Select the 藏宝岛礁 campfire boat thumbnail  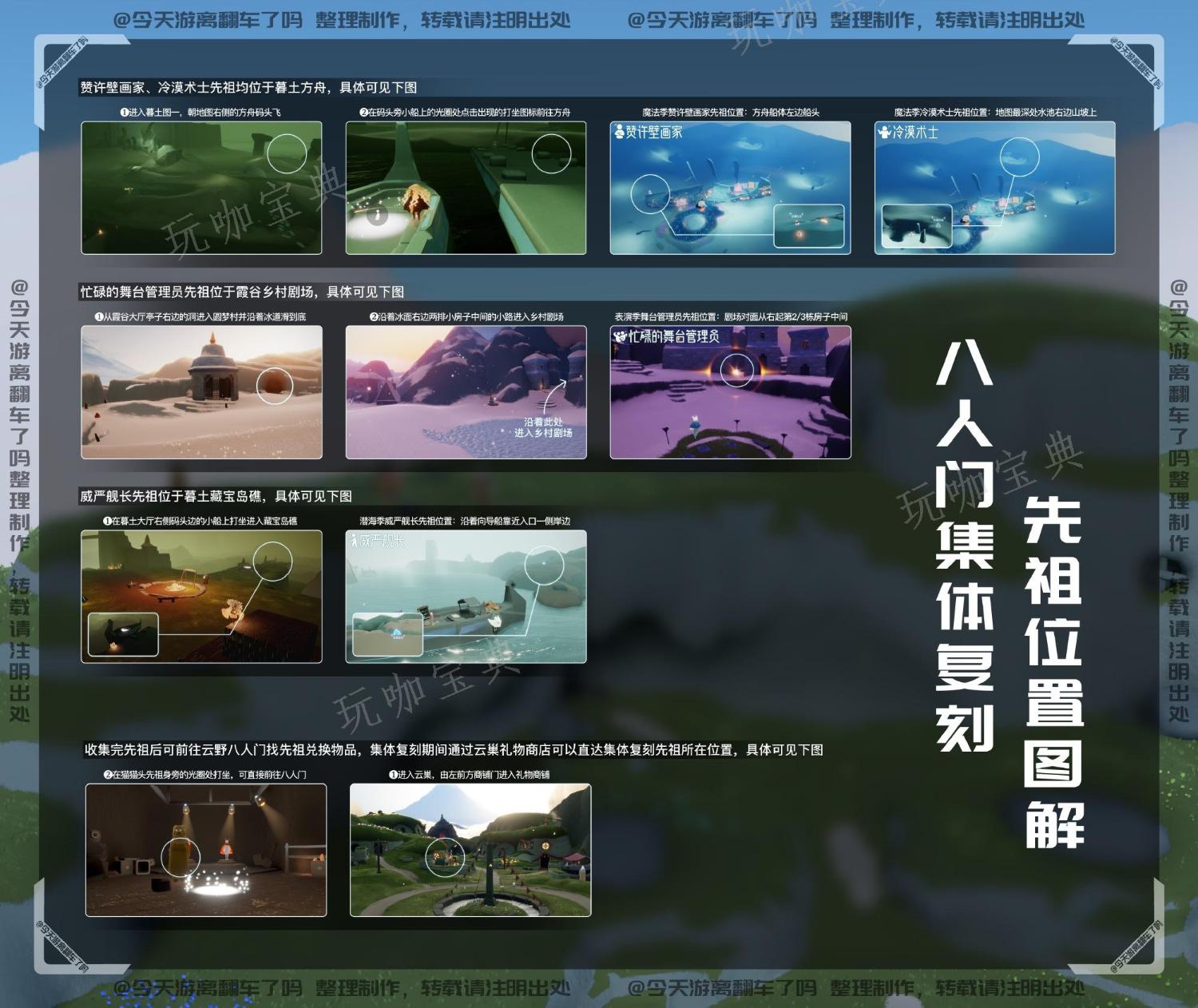pos(201,597)
